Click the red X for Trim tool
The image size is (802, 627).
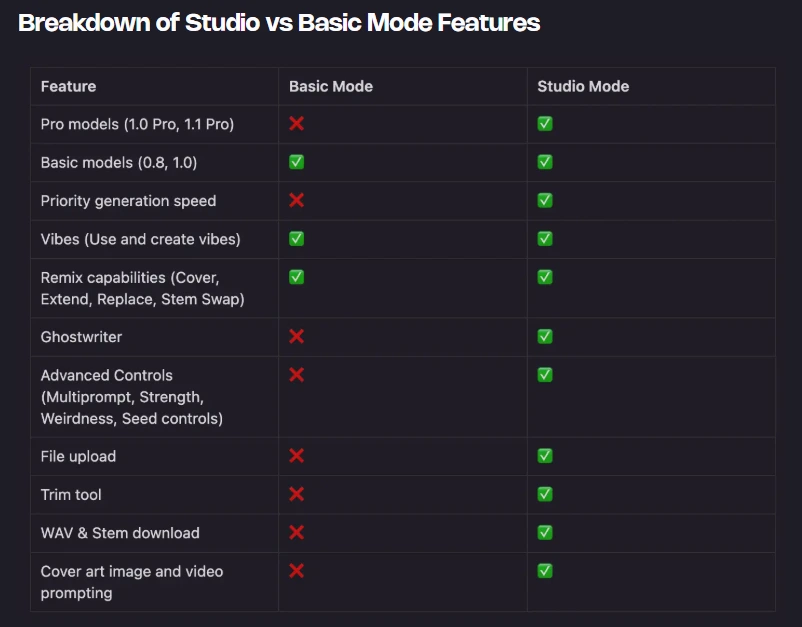tap(297, 494)
